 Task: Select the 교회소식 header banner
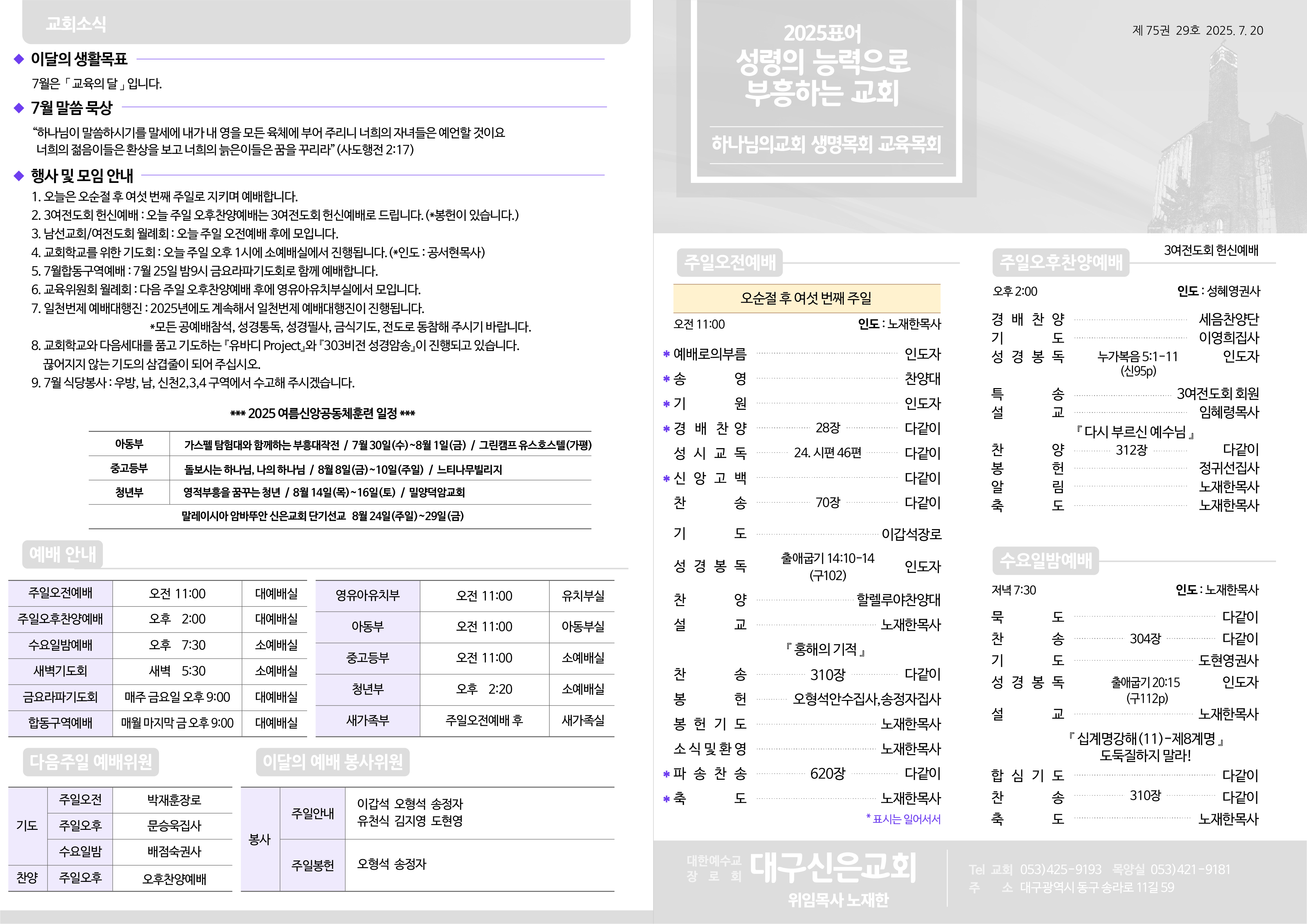coord(76,24)
